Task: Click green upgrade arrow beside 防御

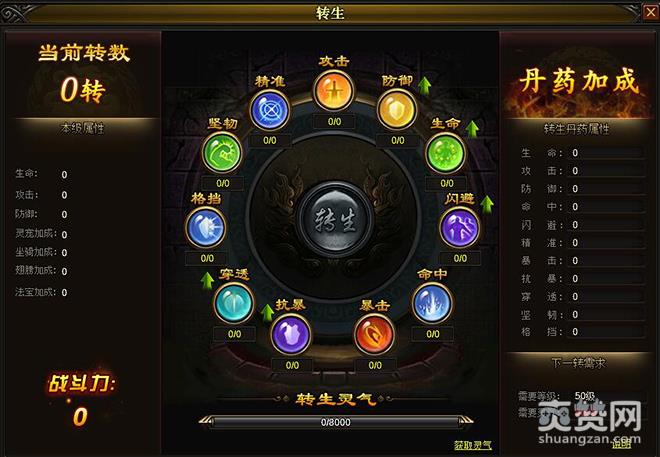Action: [425, 86]
